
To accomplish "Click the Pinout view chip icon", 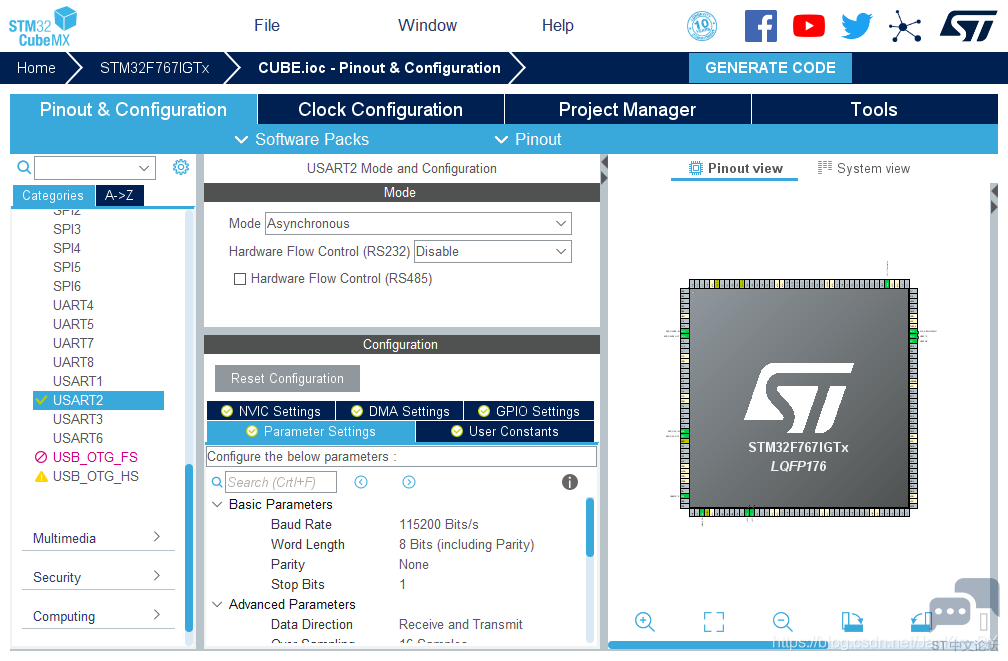I will click(x=696, y=168).
